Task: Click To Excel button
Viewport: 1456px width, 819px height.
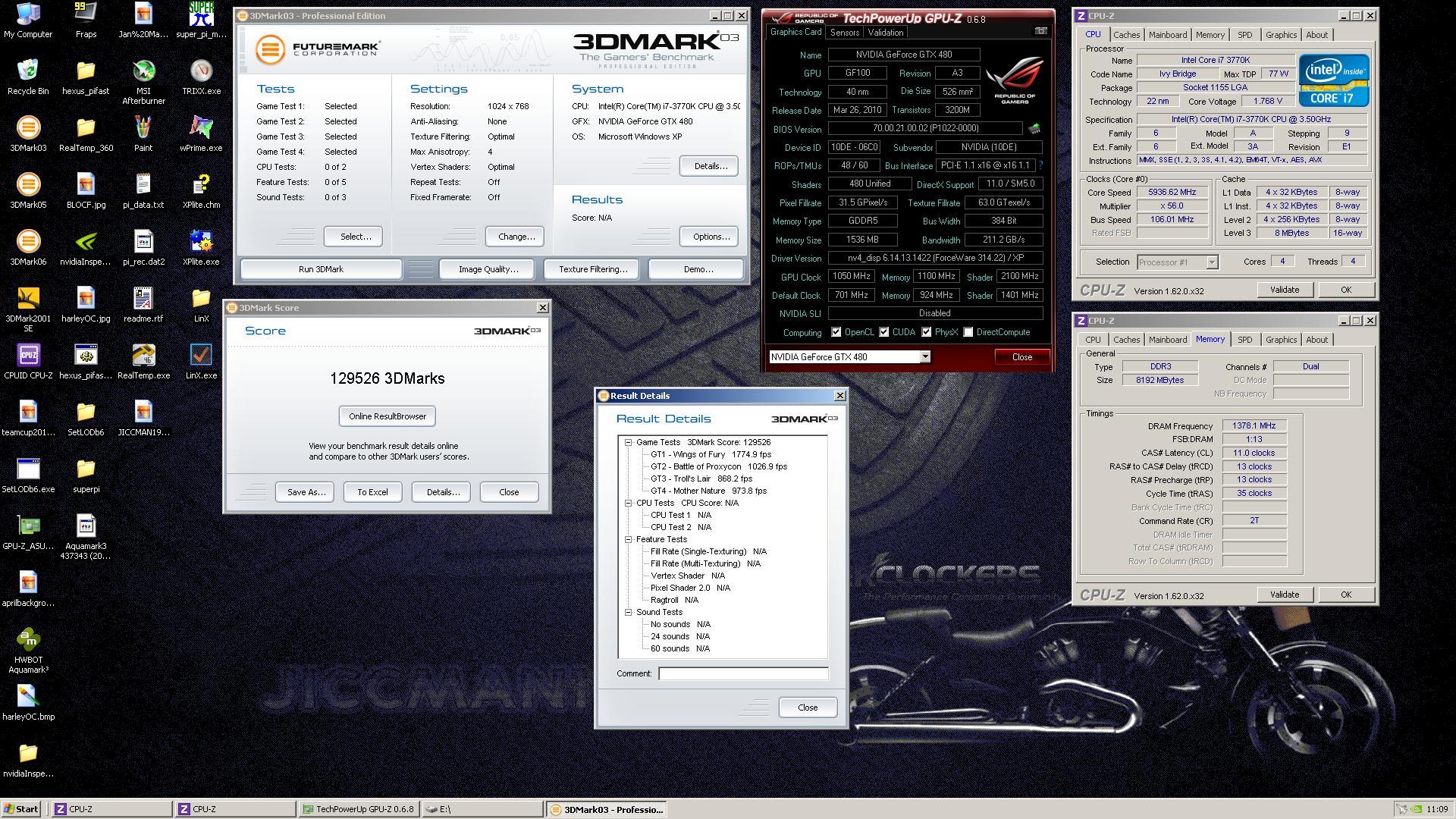Action: (372, 492)
